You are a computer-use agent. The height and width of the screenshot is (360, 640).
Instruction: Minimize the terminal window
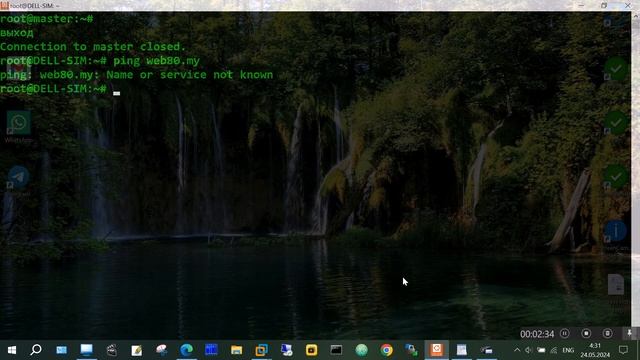click(581, 5)
